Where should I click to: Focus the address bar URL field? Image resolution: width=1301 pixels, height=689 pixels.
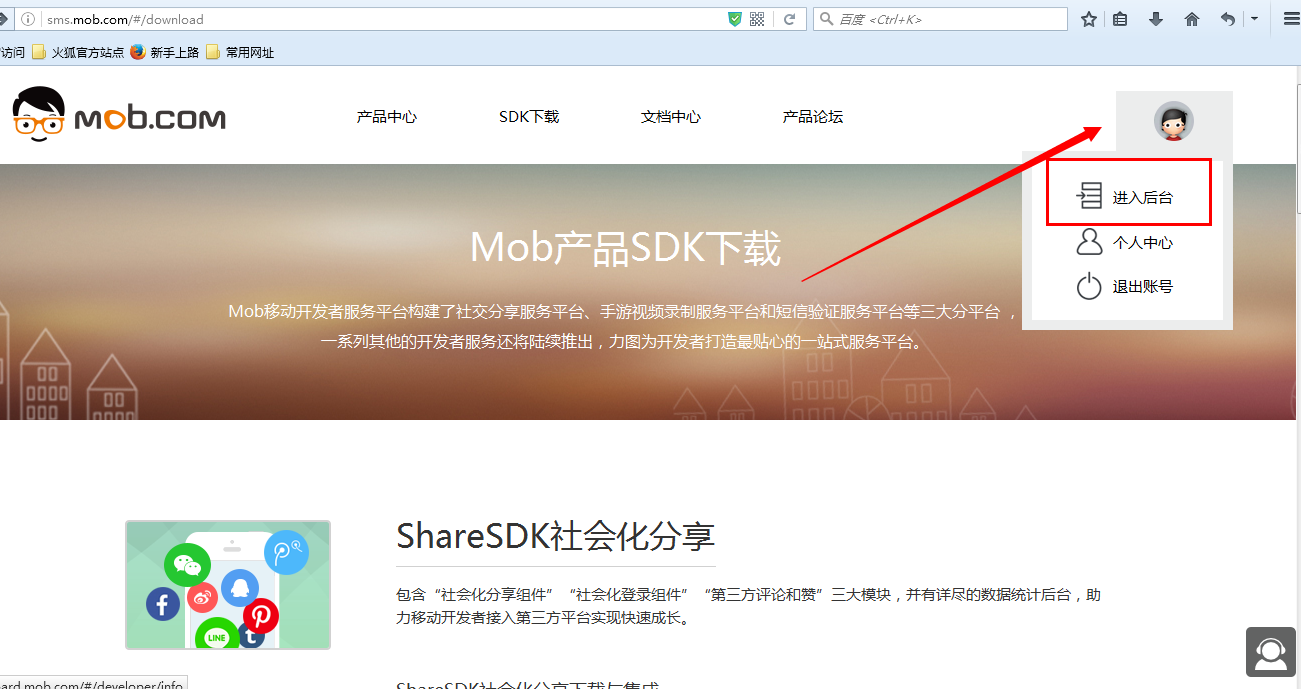[380, 19]
